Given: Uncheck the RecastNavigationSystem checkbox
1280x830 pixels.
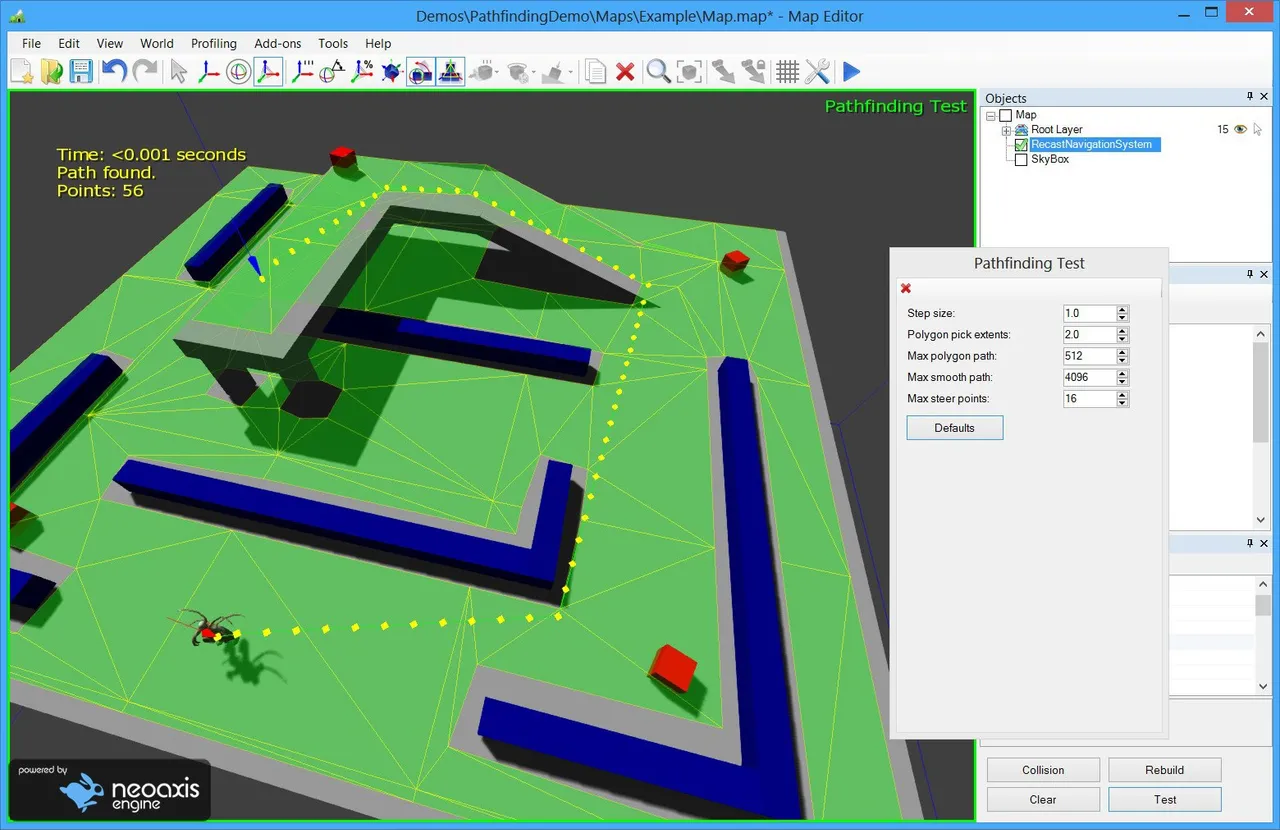Looking at the screenshot, I should (1021, 144).
